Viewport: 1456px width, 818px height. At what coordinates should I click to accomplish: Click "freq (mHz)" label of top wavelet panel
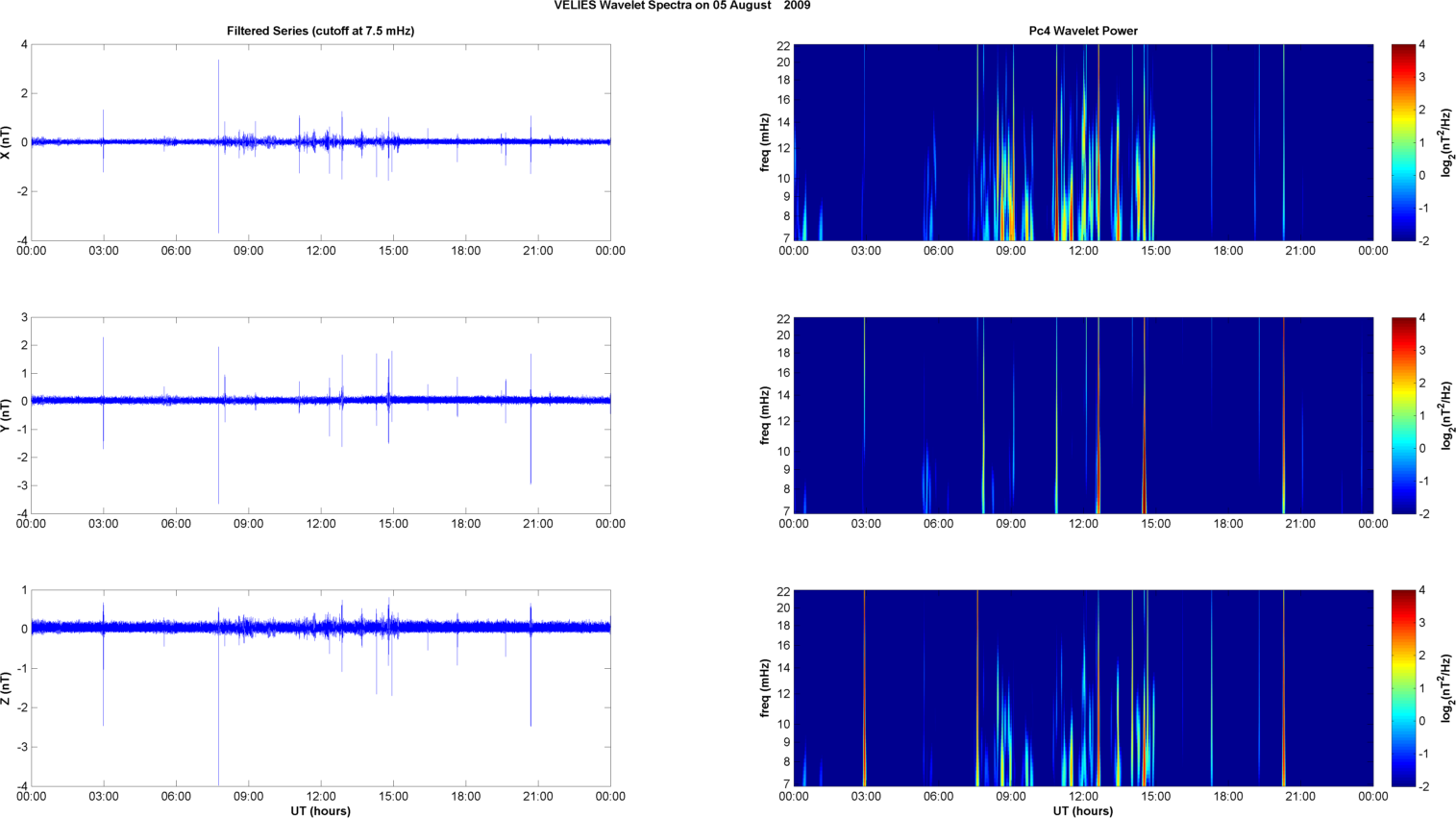(x=765, y=142)
